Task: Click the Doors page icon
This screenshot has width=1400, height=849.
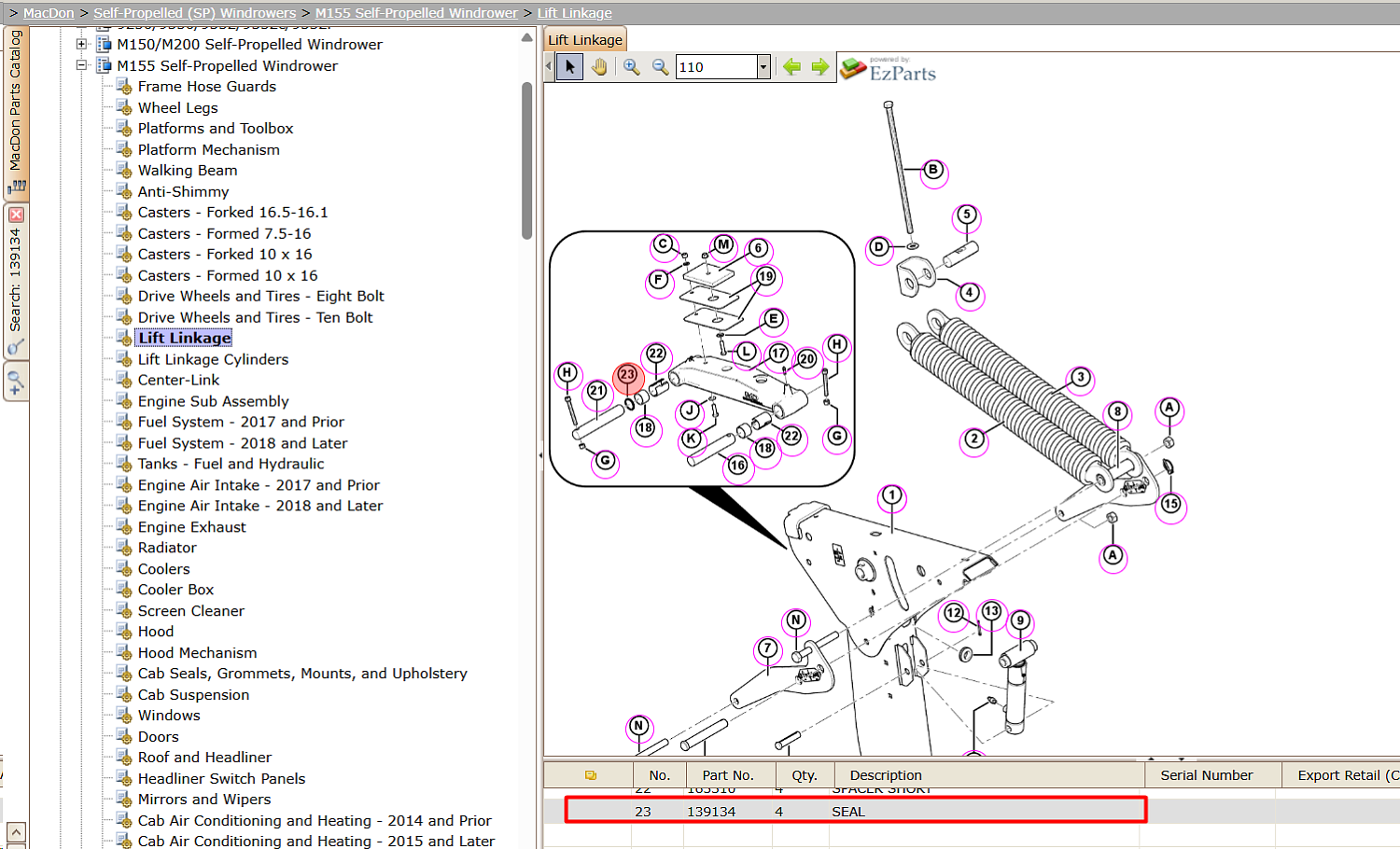Action: click(124, 737)
